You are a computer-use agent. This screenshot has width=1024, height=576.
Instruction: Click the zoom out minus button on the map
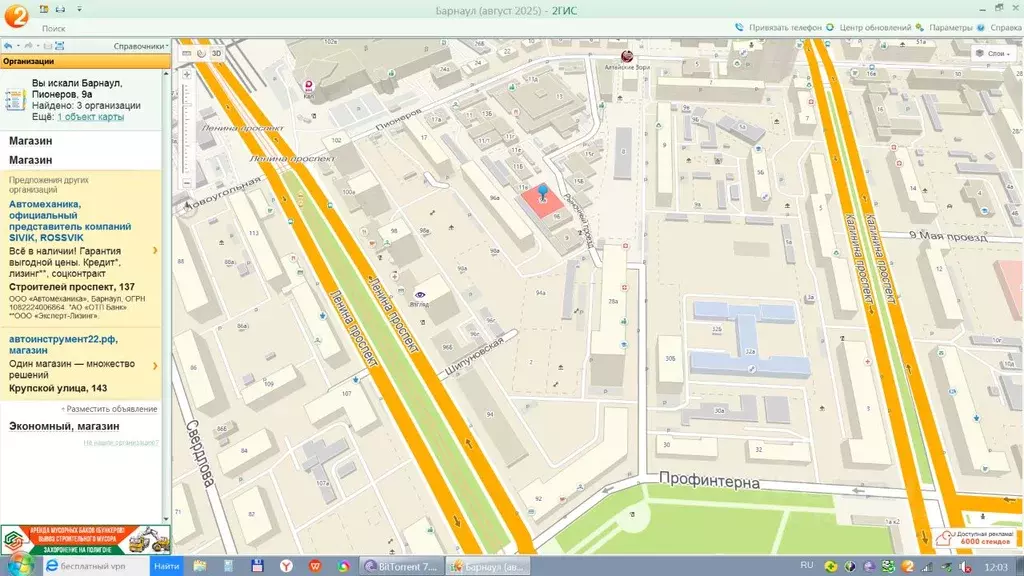pyautogui.click(x=186, y=185)
